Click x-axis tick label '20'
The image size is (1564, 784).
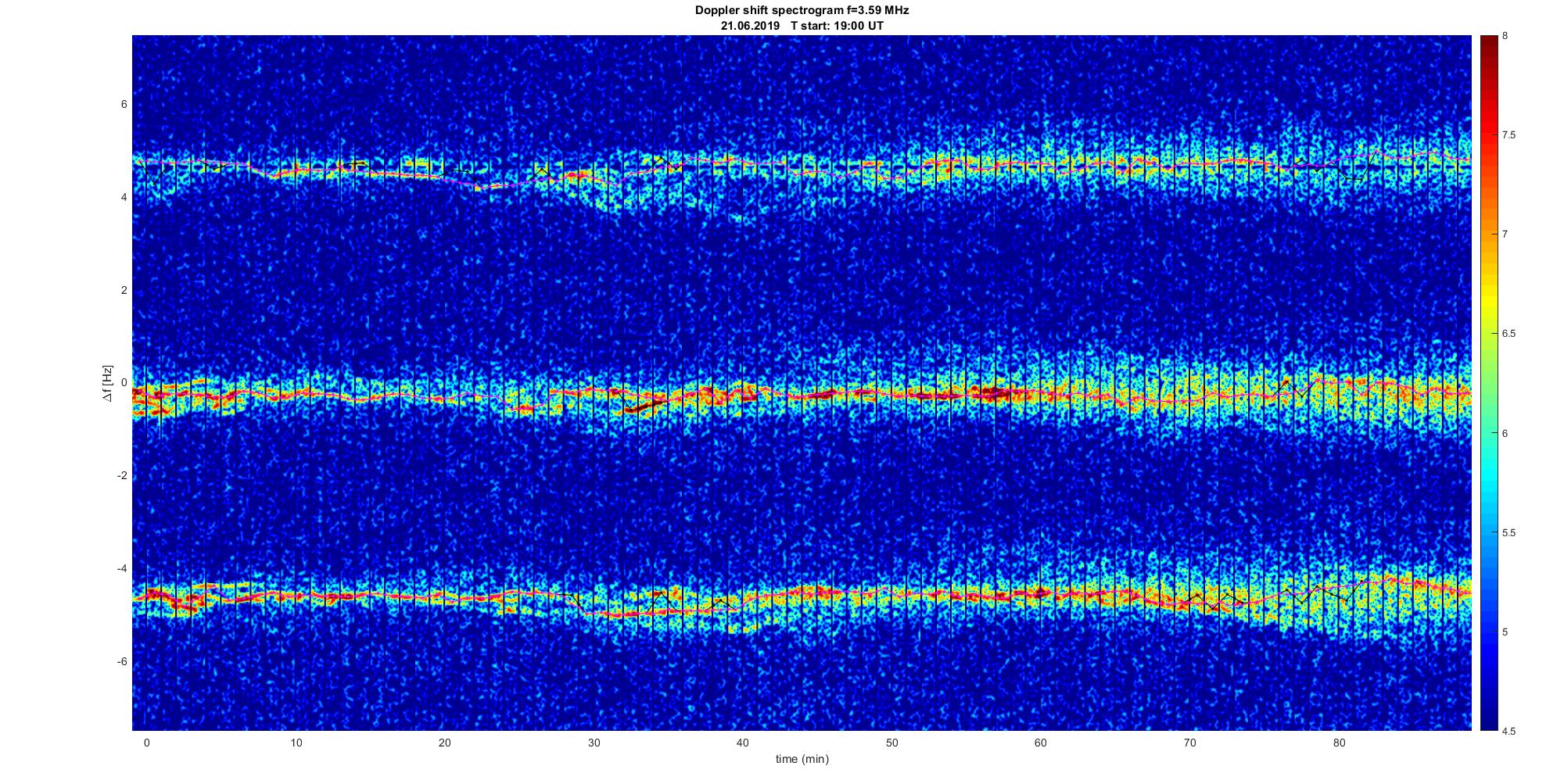point(444,743)
